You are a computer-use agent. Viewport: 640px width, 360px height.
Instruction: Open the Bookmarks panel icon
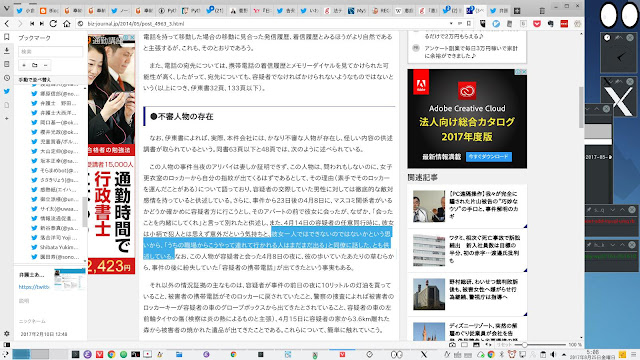pos(7,37)
